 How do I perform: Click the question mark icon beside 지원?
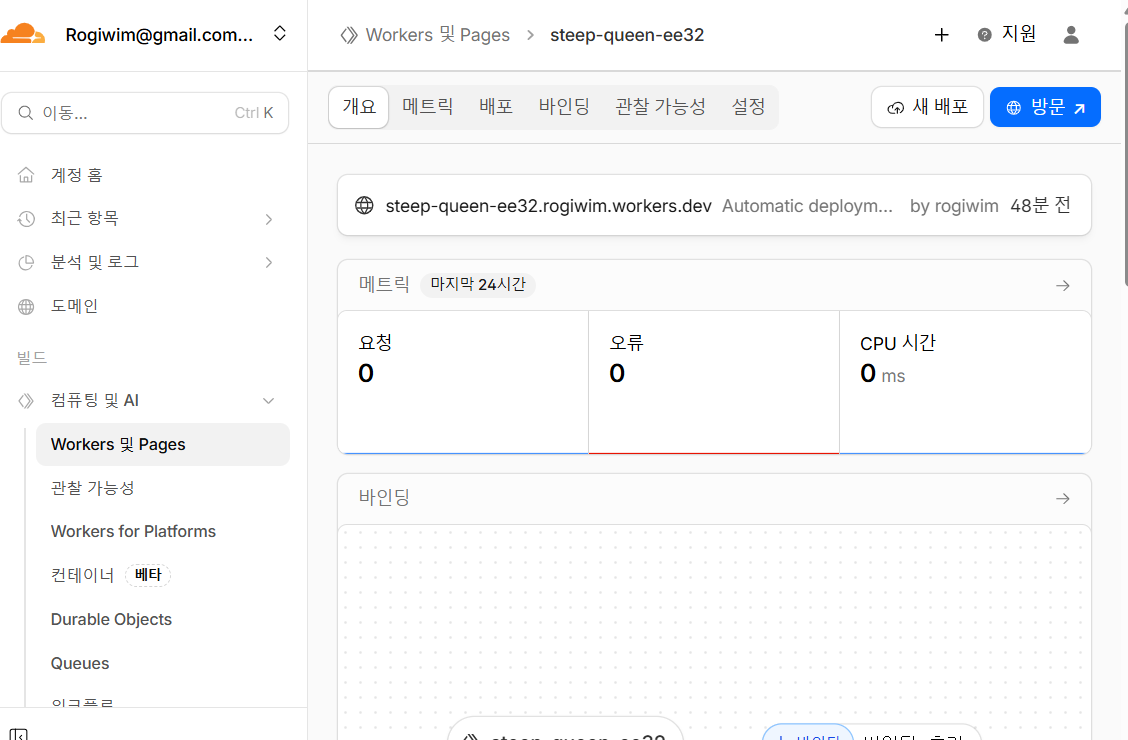tap(984, 35)
